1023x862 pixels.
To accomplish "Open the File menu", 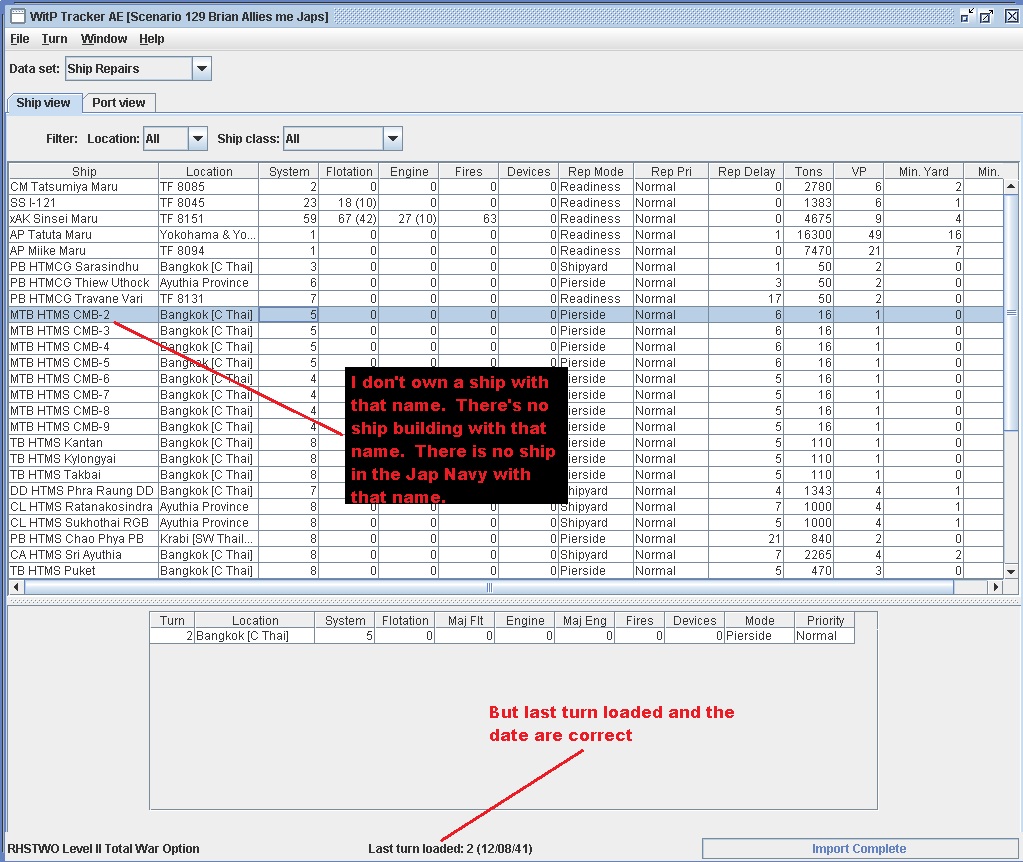I will tap(20, 38).
